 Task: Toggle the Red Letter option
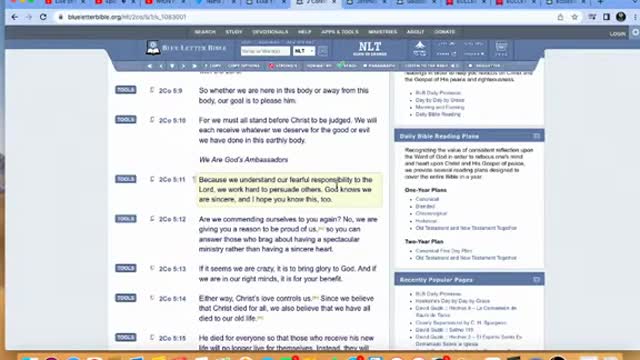pos(485,66)
